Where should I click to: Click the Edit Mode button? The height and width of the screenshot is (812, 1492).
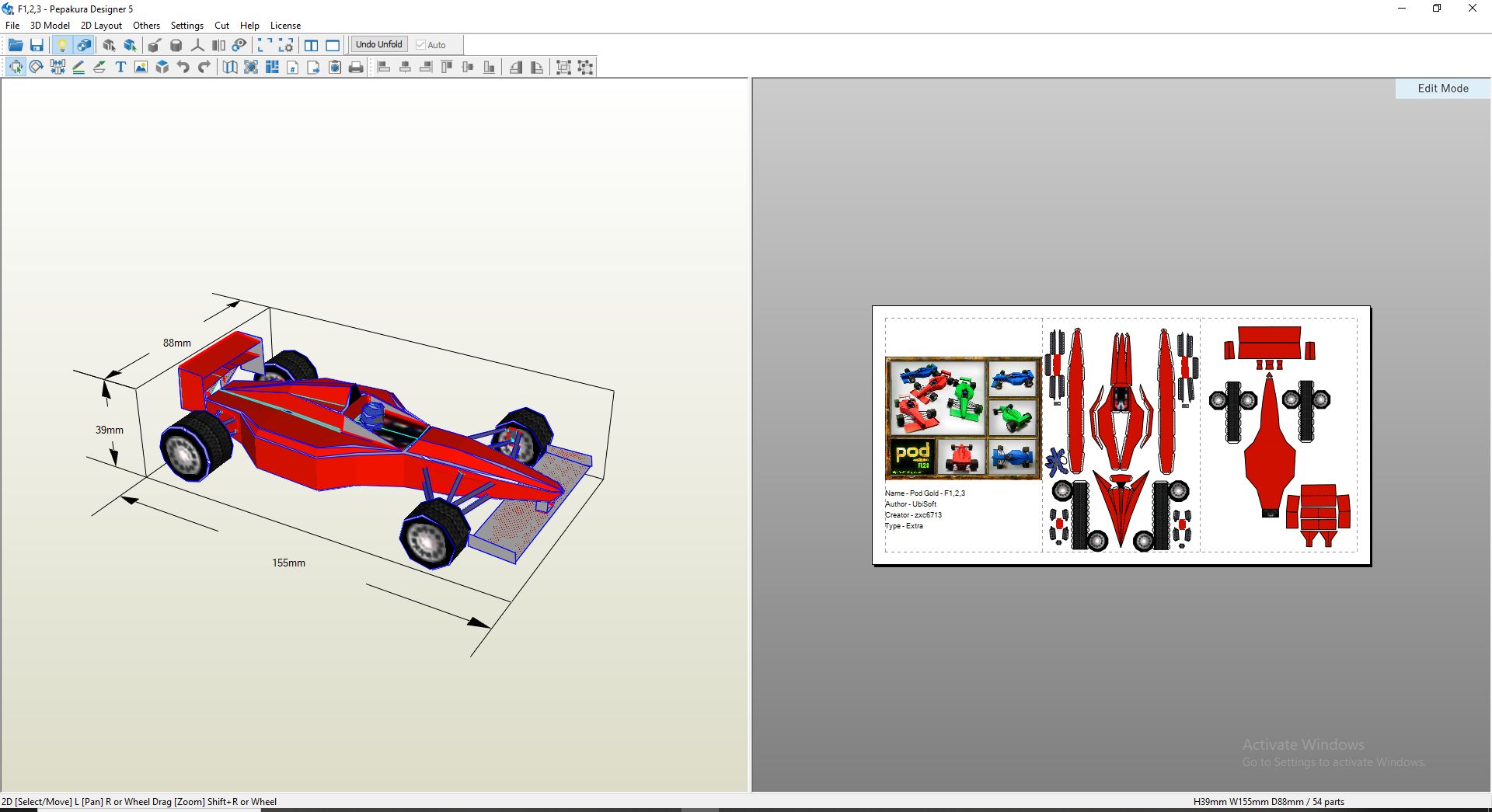1442,89
